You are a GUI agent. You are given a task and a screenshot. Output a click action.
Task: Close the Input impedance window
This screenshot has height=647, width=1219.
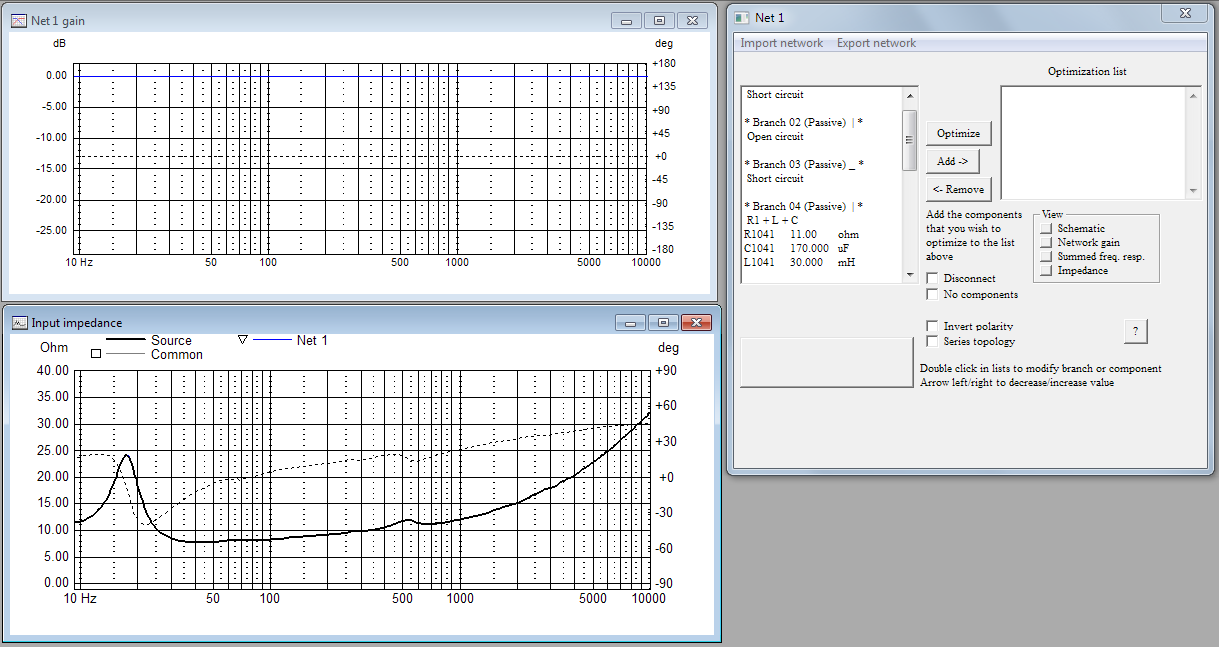coord(695,322)
